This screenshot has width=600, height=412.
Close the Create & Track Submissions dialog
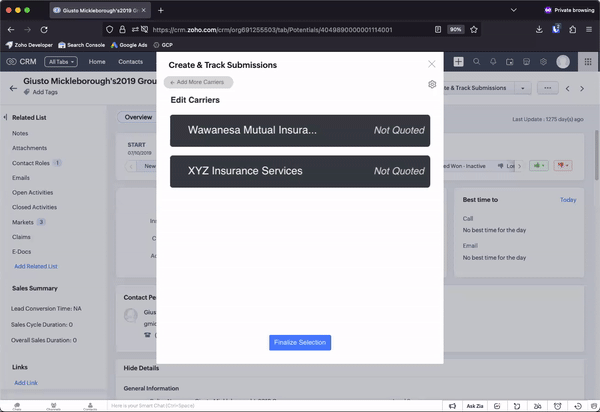tap(432, 64)
